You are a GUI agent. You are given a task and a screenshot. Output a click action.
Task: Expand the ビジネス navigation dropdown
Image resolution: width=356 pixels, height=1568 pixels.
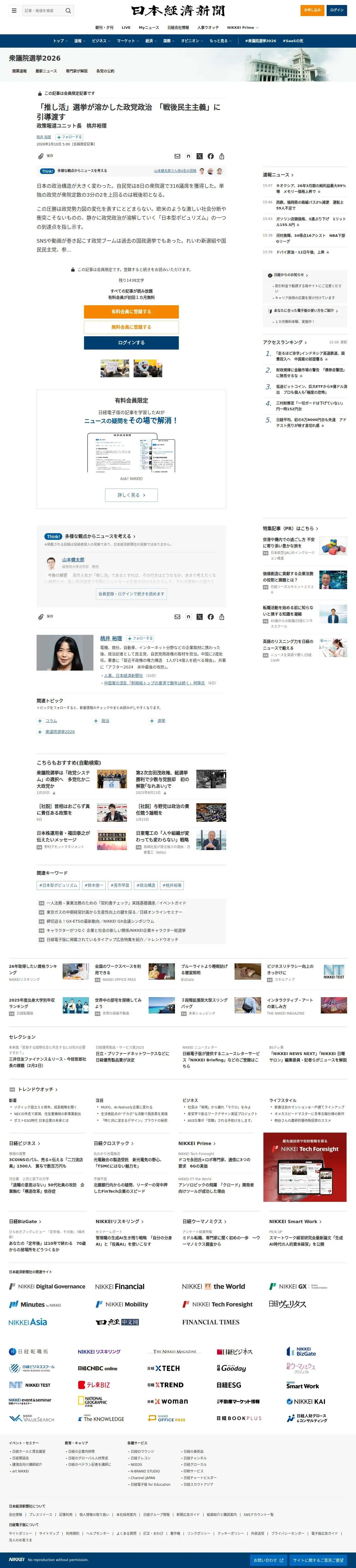point(101,41)
